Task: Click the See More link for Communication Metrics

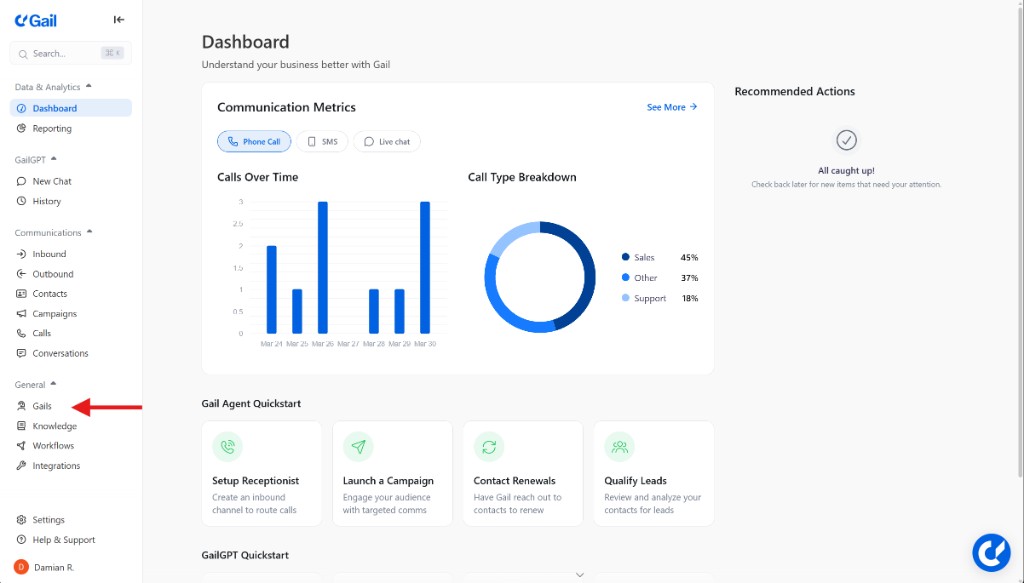Action: pos(670,107)
